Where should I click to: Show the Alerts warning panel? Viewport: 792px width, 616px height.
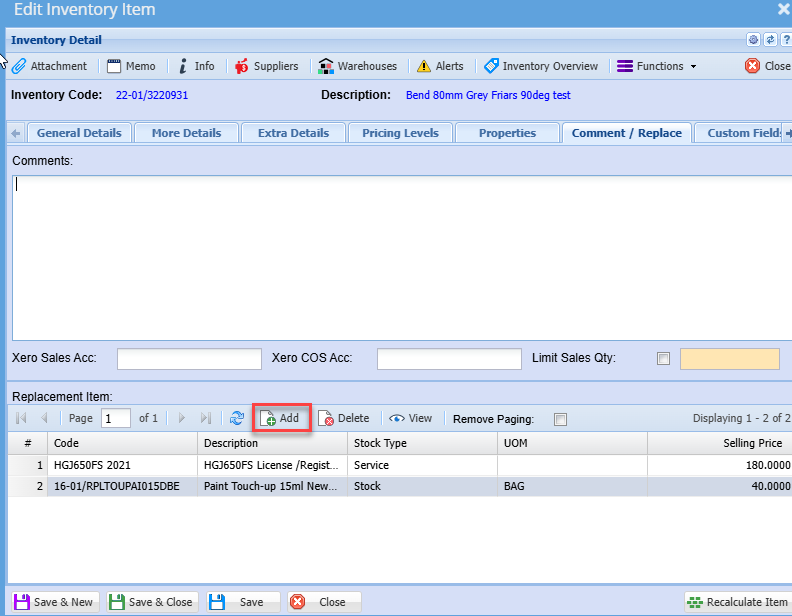click(440, 66)
